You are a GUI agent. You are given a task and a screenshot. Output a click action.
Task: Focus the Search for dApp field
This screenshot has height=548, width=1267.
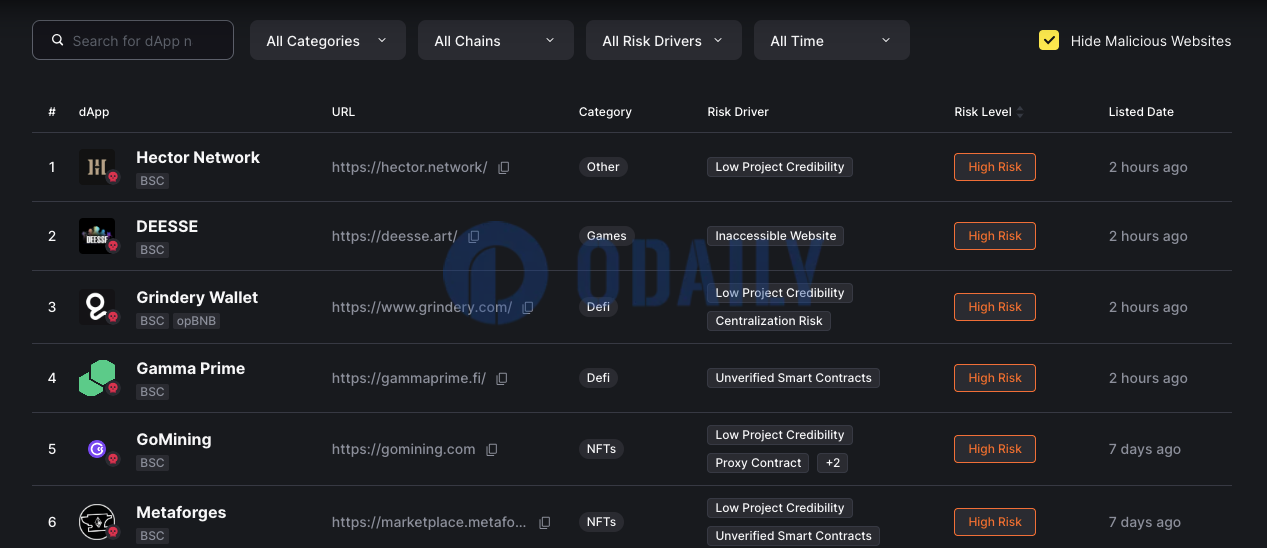click(133, 40)
